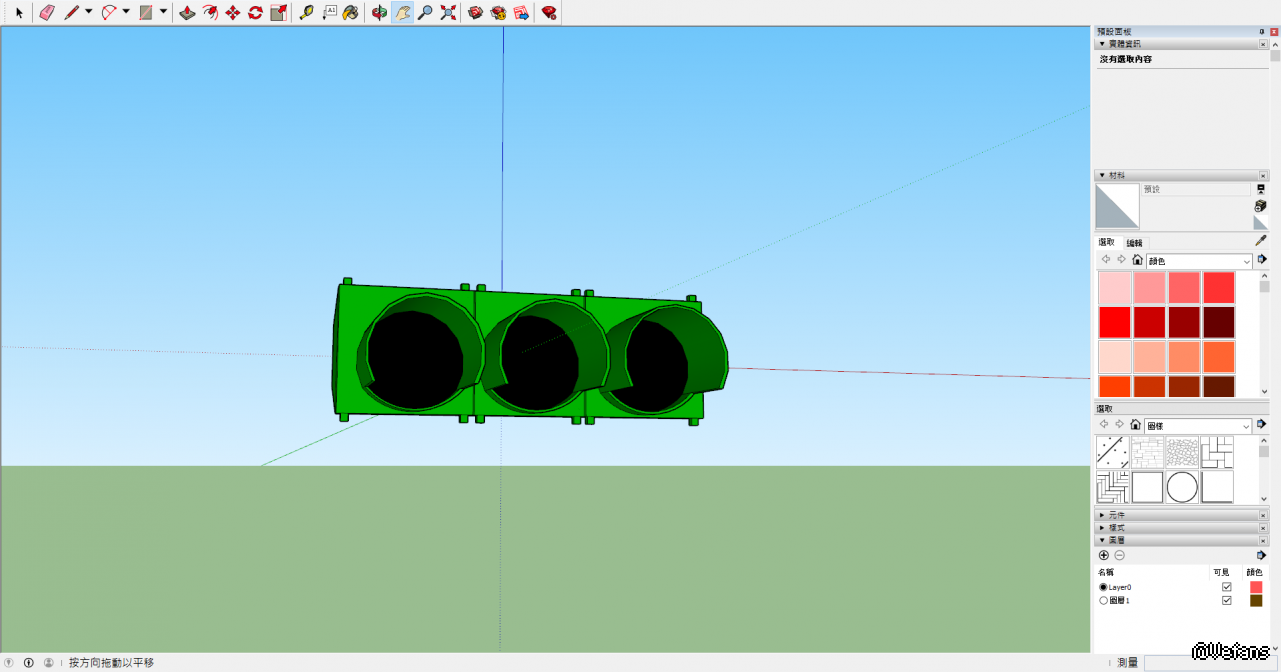Select the Eraser tool
Screen dimensions: 1281x672
click(x=46, y=13)
